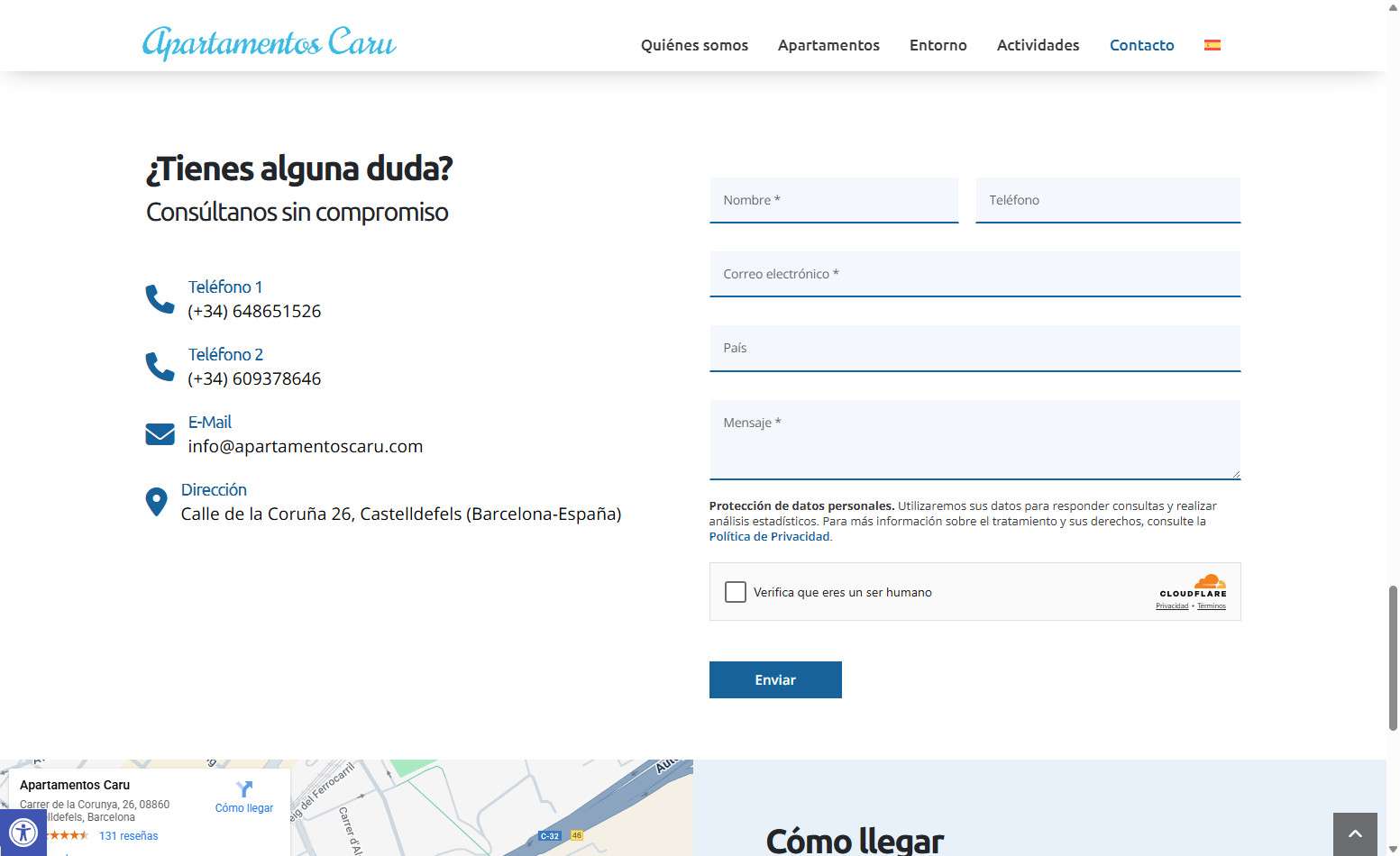Open the accessibility widget icon
Viewport: 1400px width, 856px height.
[x=23, y=833]
